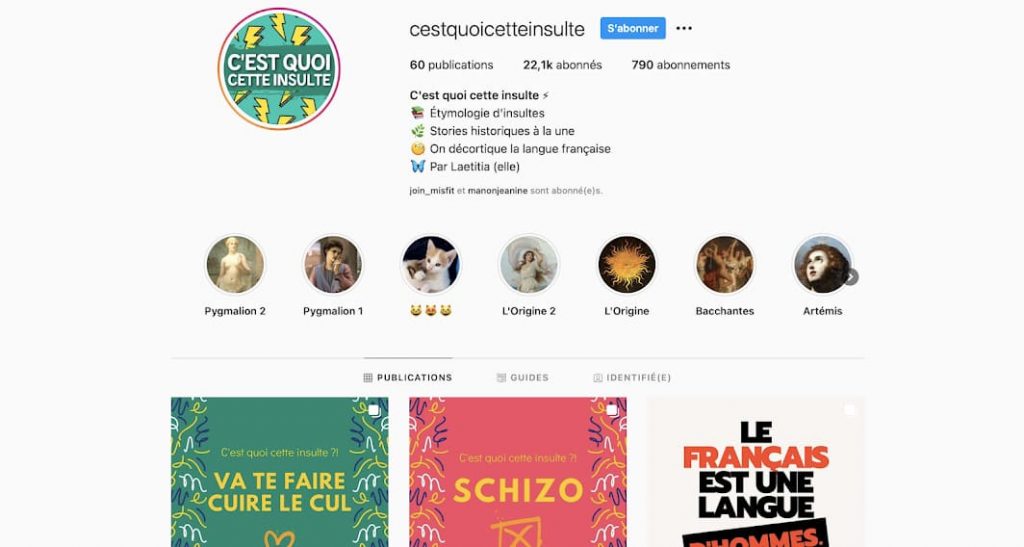The image size is (1024, 547).
Task: View the 22,1k abonnés list
Action: pyautogui.click(x=562, y=65)
